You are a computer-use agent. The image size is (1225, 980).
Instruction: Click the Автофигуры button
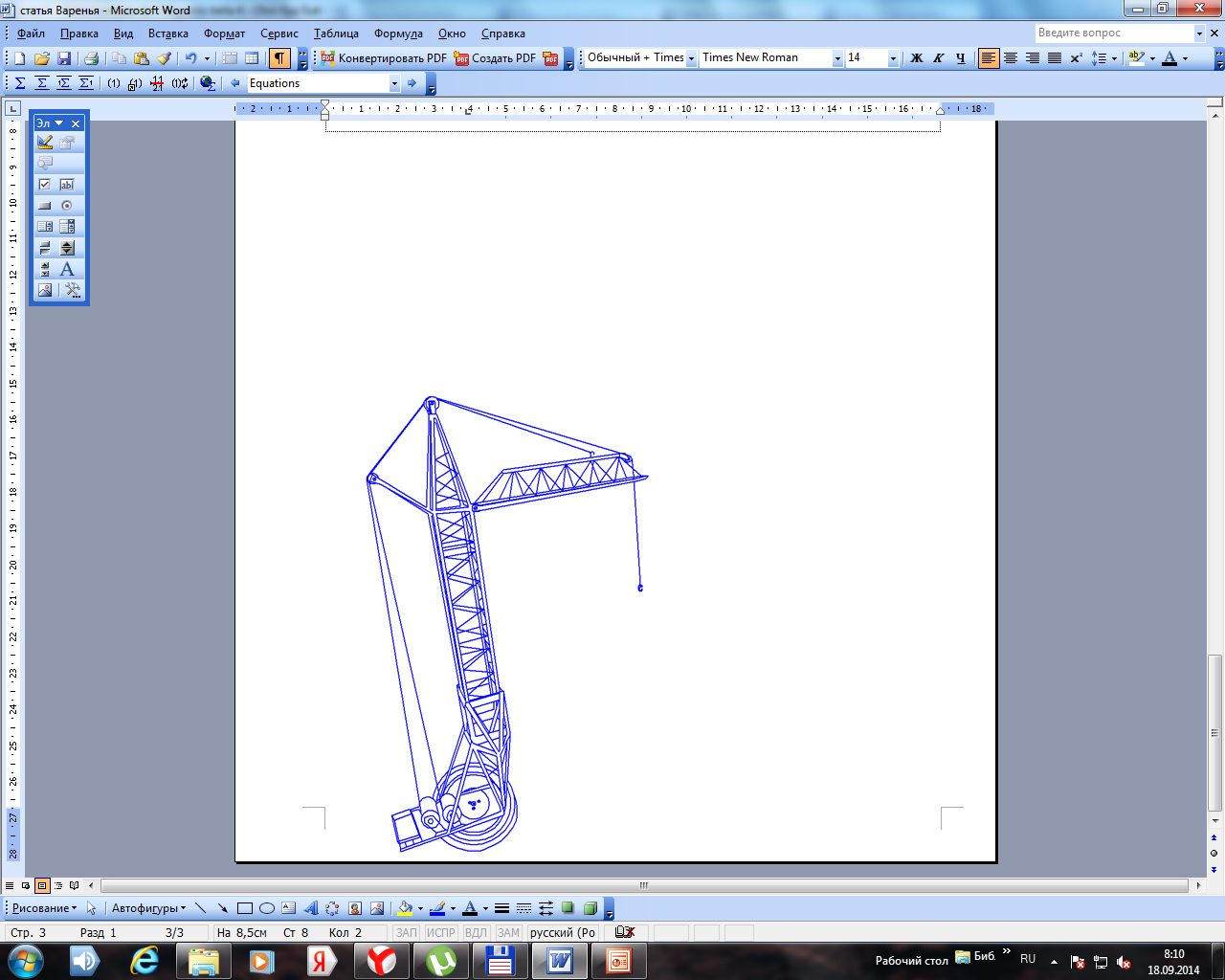tap(148, 908)
